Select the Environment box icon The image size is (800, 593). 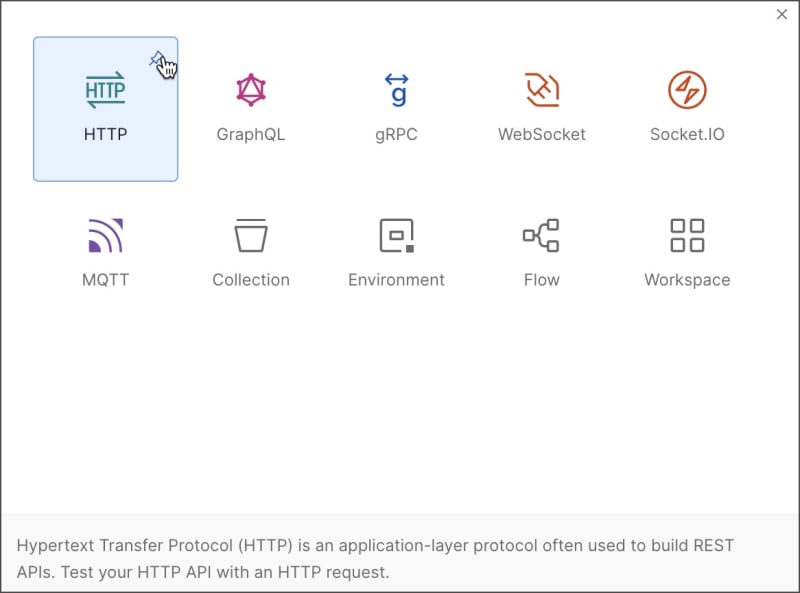click(x=396, y=235)
